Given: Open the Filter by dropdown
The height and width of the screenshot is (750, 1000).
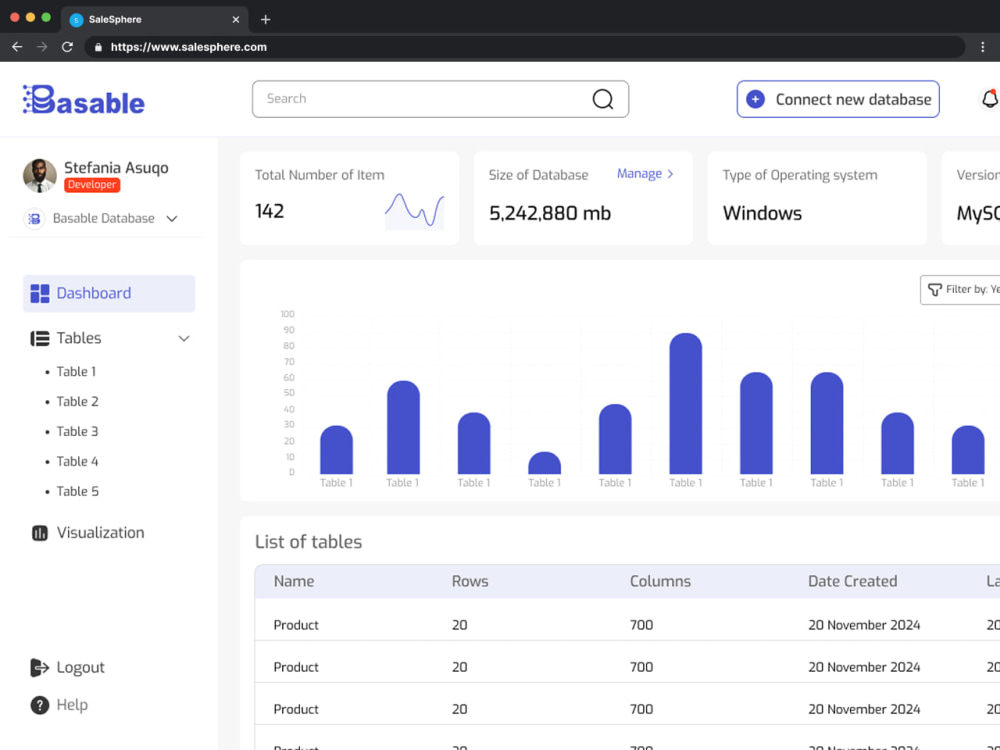Looking at the screenshot, I should pos(960,290).
